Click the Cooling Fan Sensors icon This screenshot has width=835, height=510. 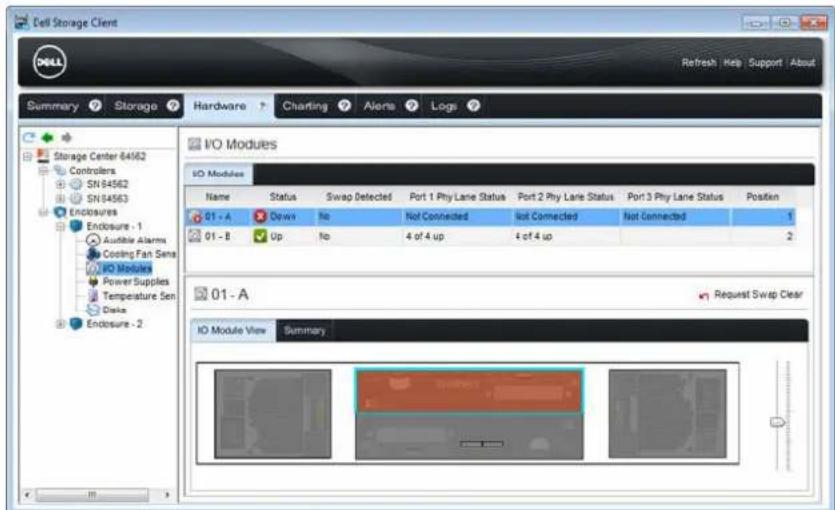pos(93,254)
